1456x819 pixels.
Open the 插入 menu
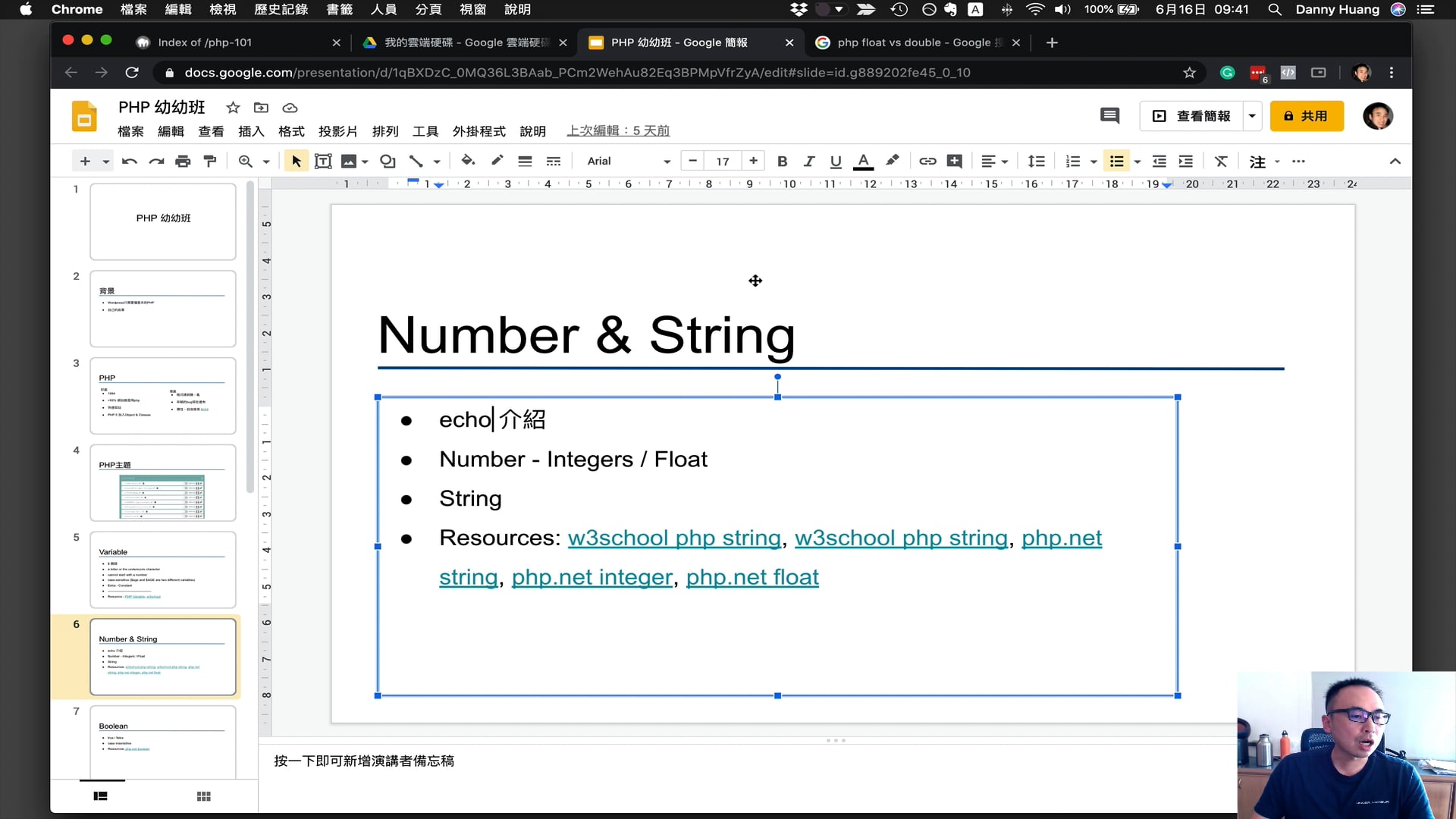pos(251,130)
